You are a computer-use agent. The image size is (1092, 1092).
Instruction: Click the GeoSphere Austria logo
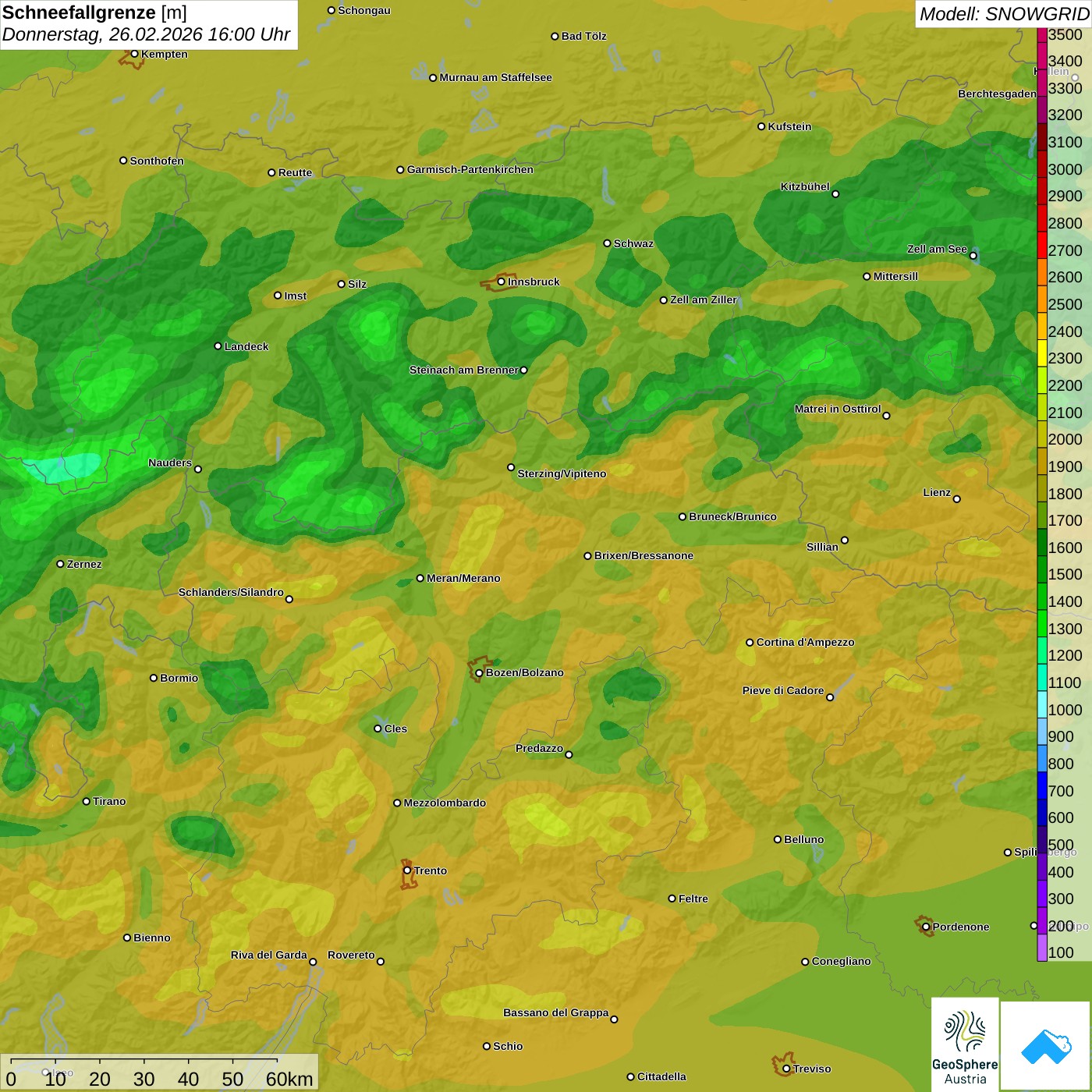(x=965, y=1044)
